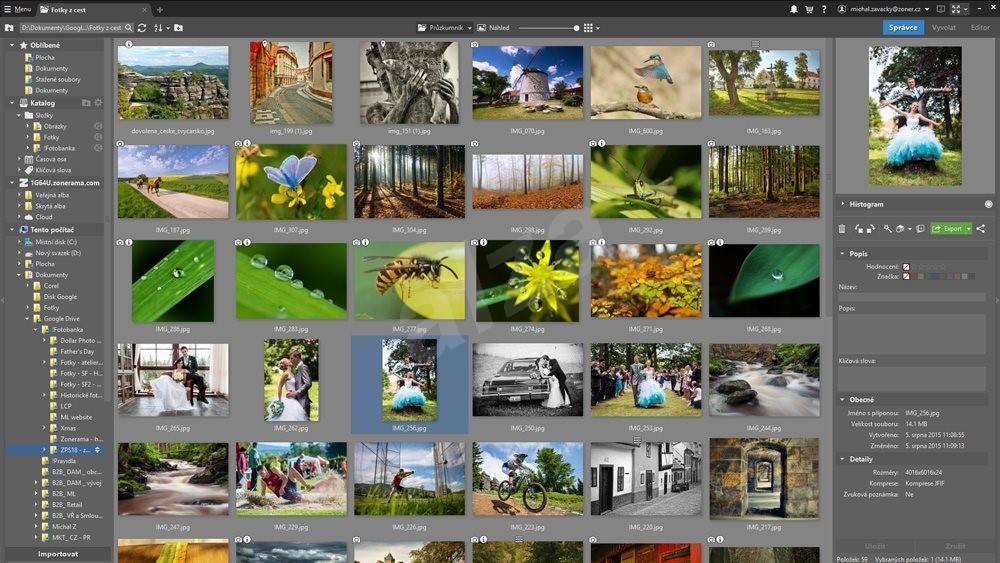Click the Importovat button
The width and height of the screenshot is (1000, 563).
(x=57, y=553)
